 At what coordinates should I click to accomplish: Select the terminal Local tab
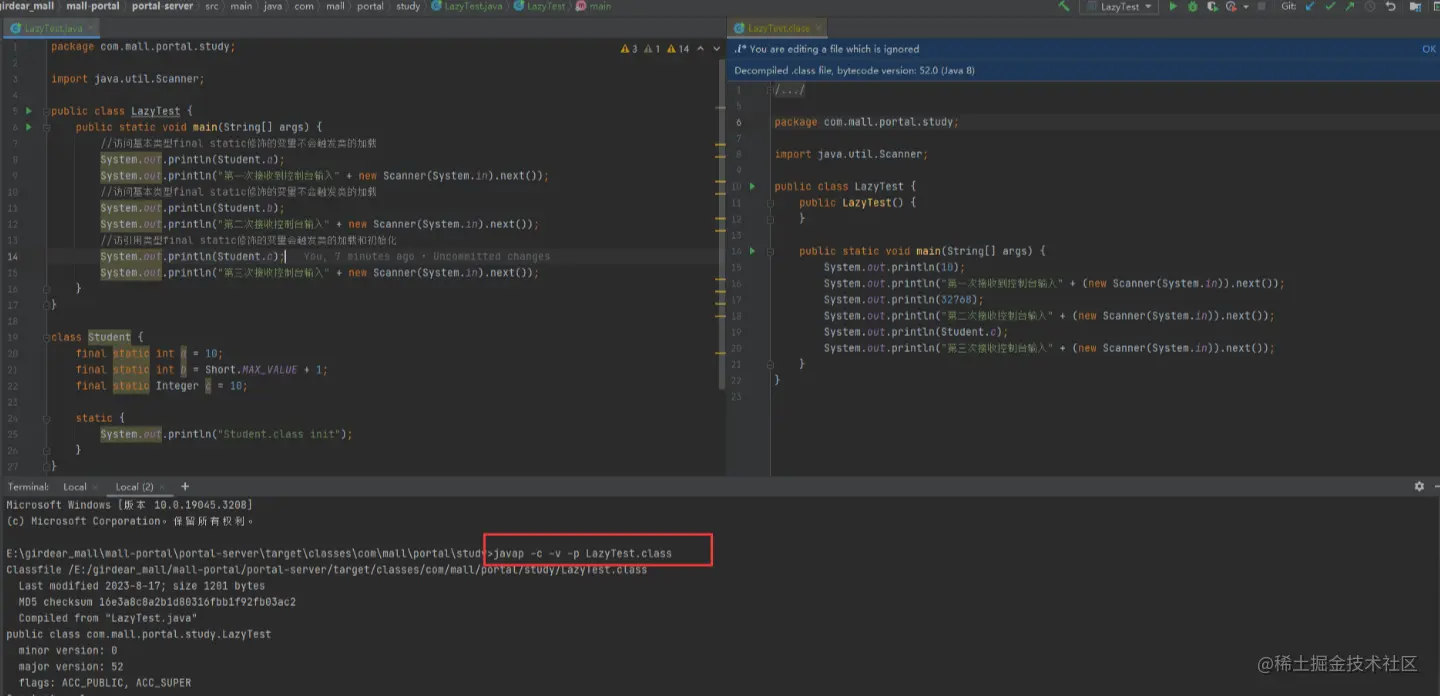(75, 487)
